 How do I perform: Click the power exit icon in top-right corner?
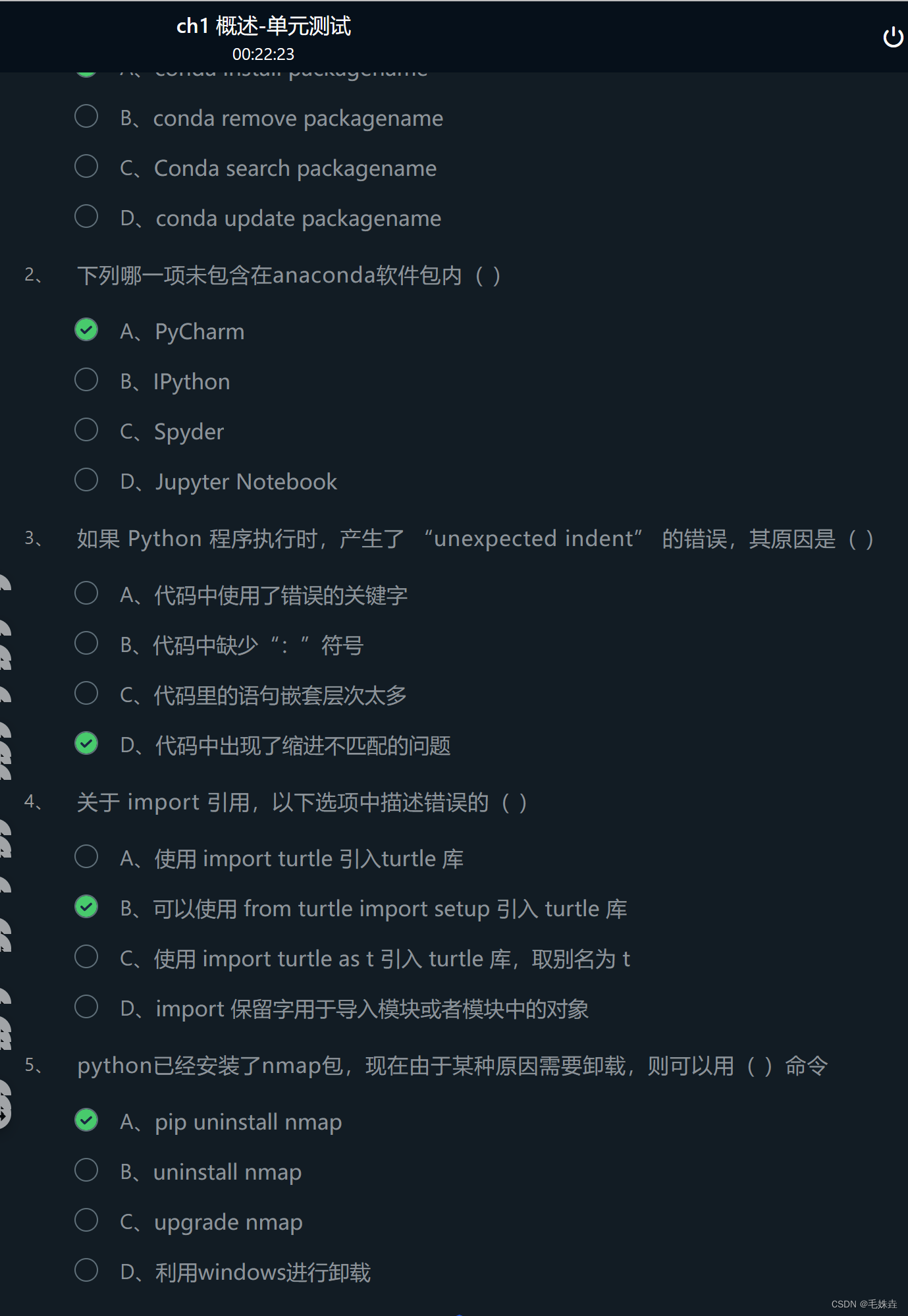[x=893, y=38]
